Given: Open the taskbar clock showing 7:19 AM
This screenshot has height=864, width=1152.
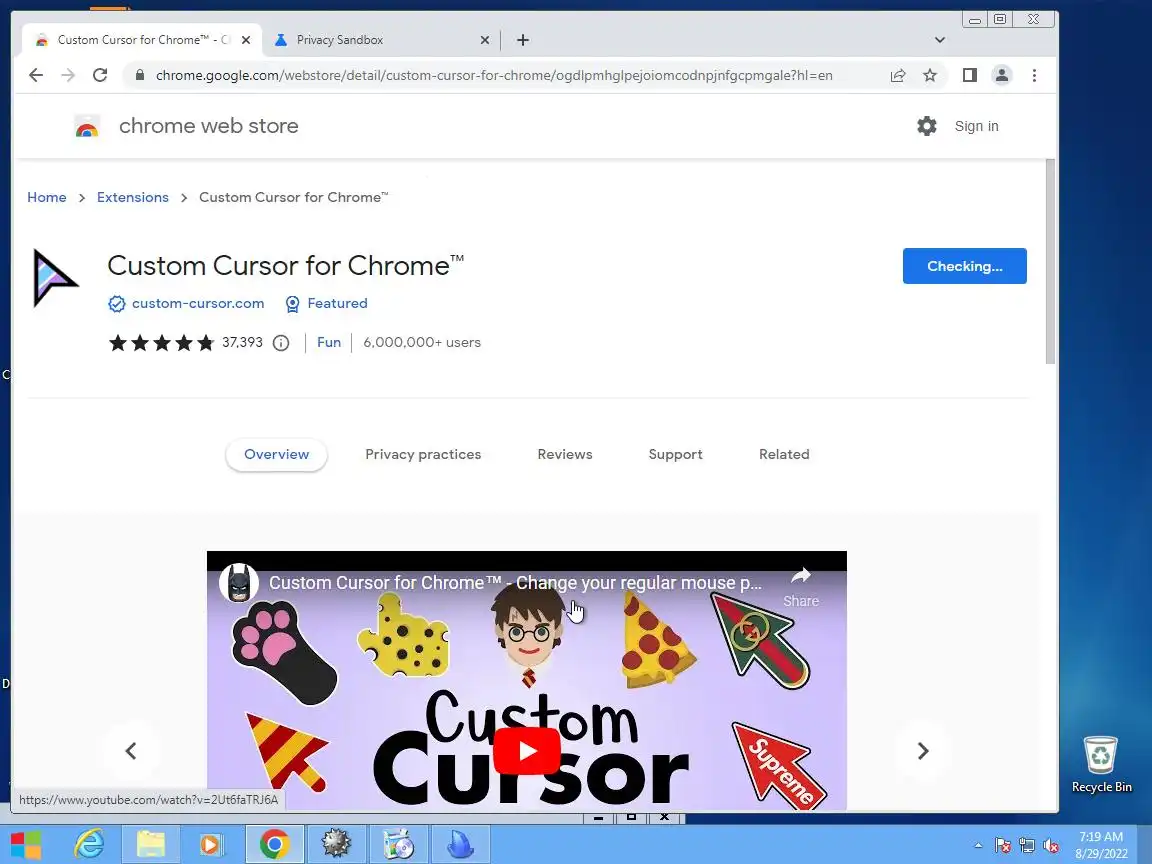Looking at the screenshot, I should coord(1101,845).
